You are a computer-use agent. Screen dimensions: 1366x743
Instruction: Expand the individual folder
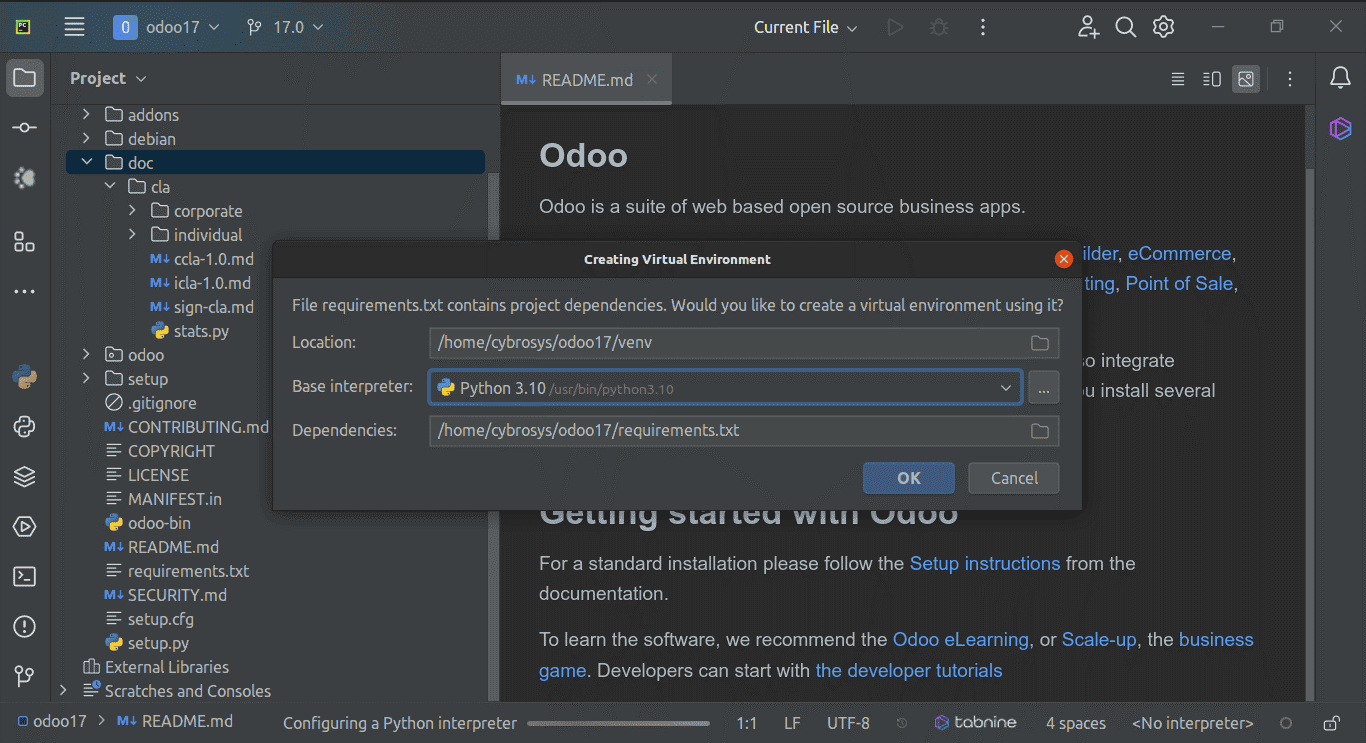[x=133, y=235]
